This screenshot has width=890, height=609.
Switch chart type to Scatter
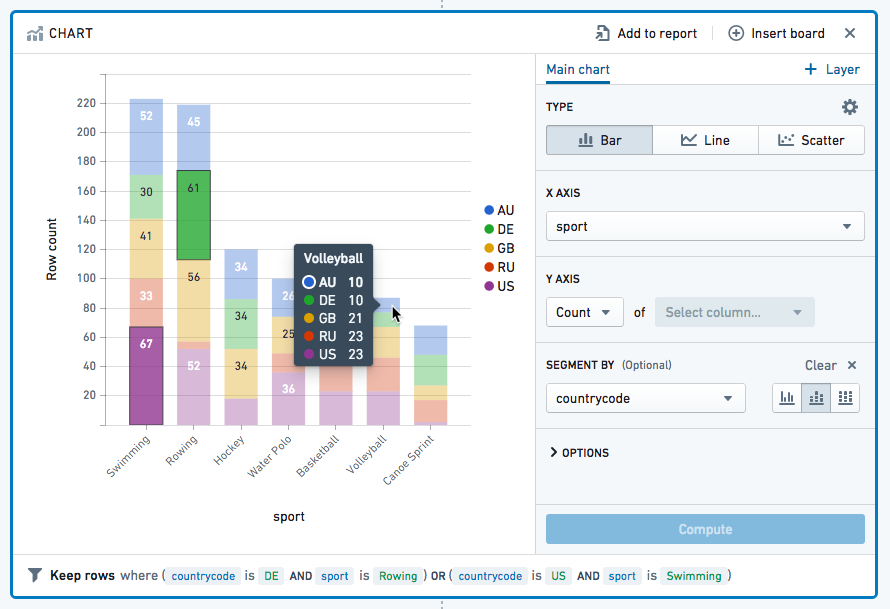click(x=811, y=140)
